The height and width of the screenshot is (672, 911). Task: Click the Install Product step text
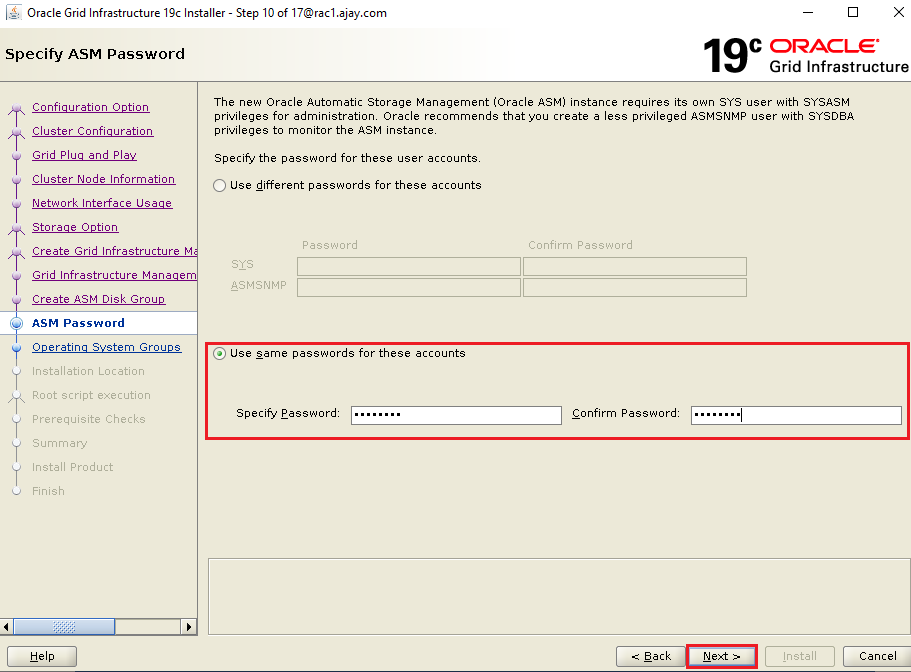tap(73, 467)
